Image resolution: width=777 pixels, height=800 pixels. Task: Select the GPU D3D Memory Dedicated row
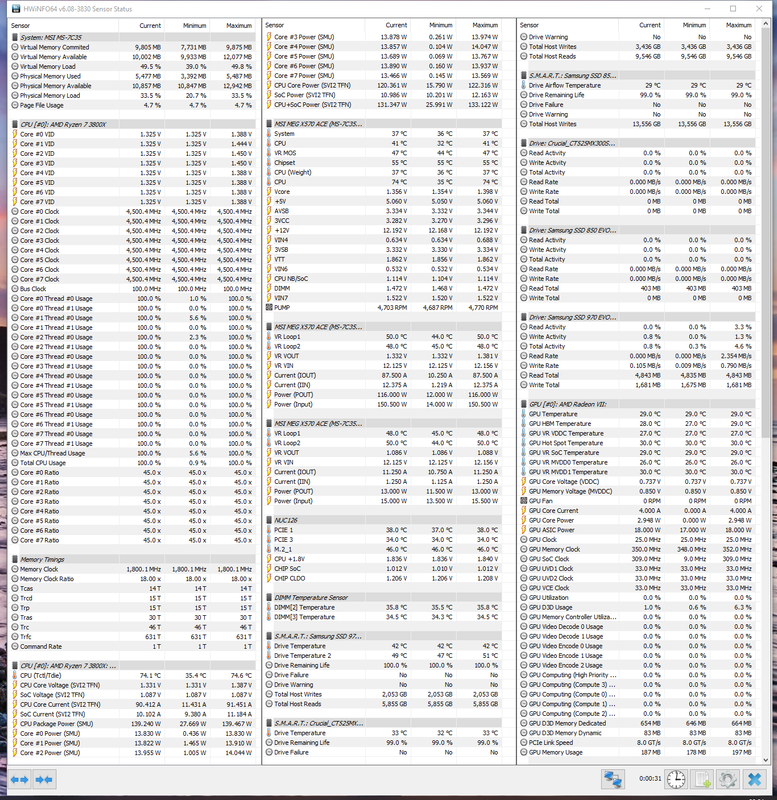pyautogui.click(x=637, y=723)
